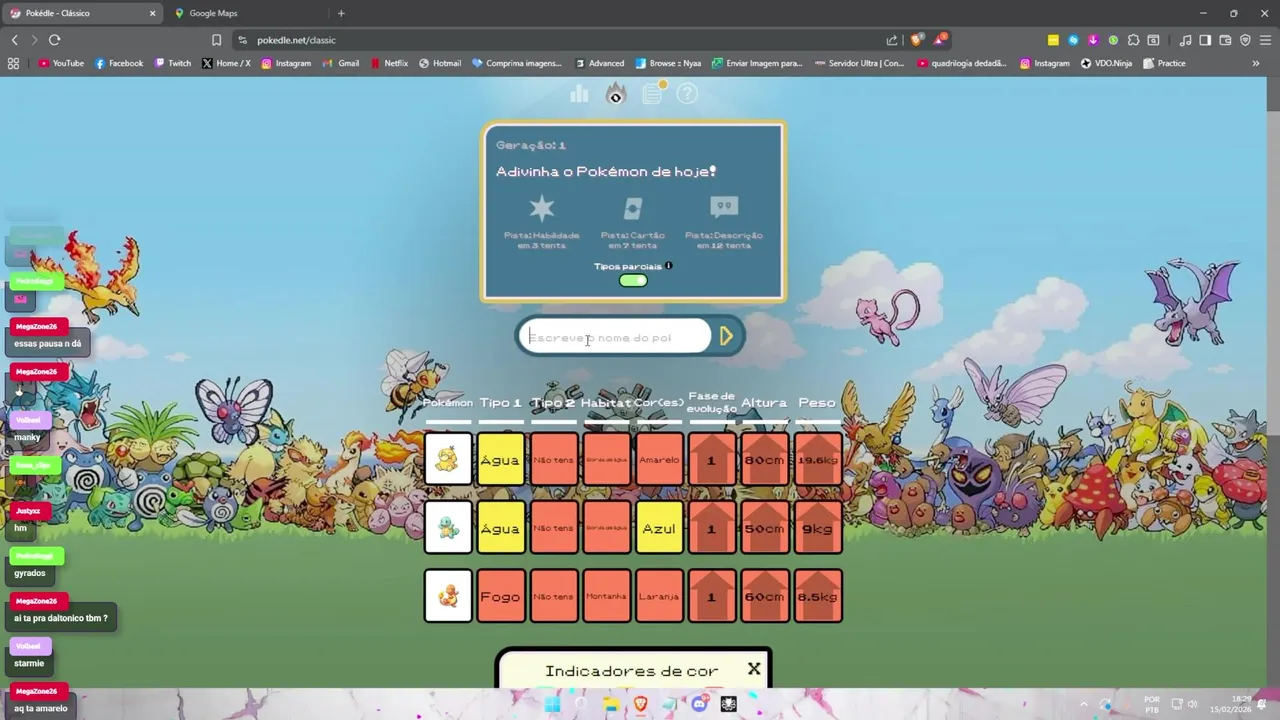
Task: Open Brave Rewards triangle icon
Action: 940,39
